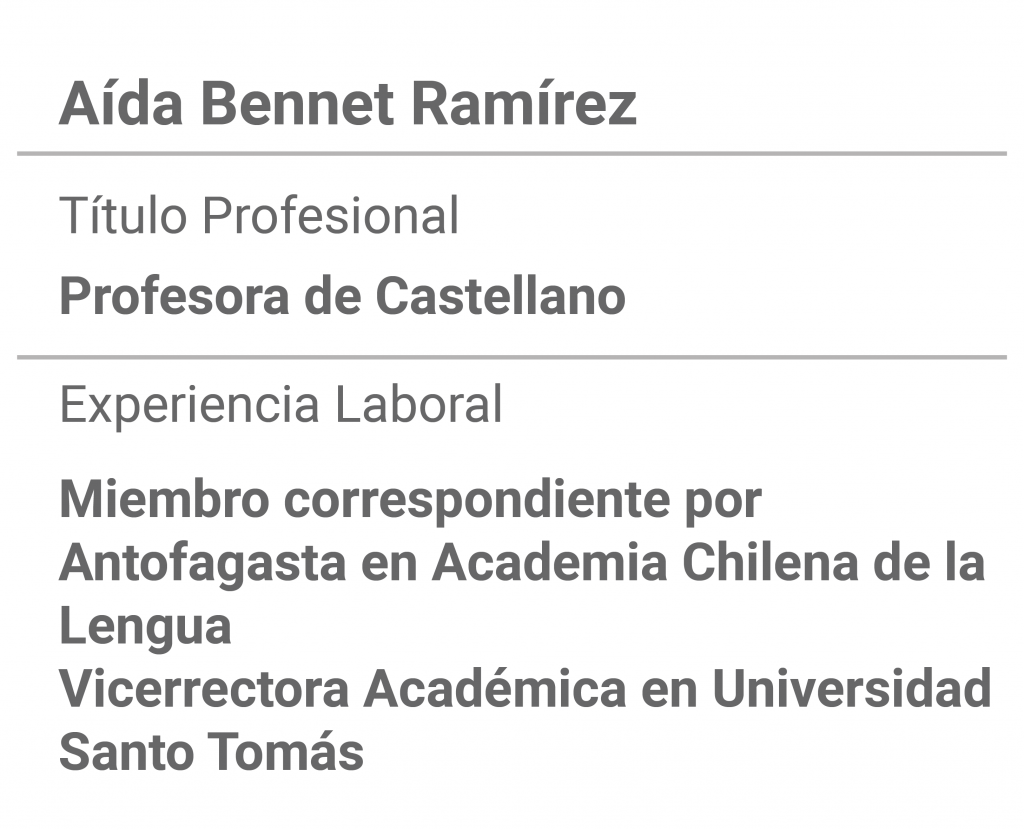The image size is (1024, 830).
Task: Click the word Profesora in the title
Action: (174, 296)
